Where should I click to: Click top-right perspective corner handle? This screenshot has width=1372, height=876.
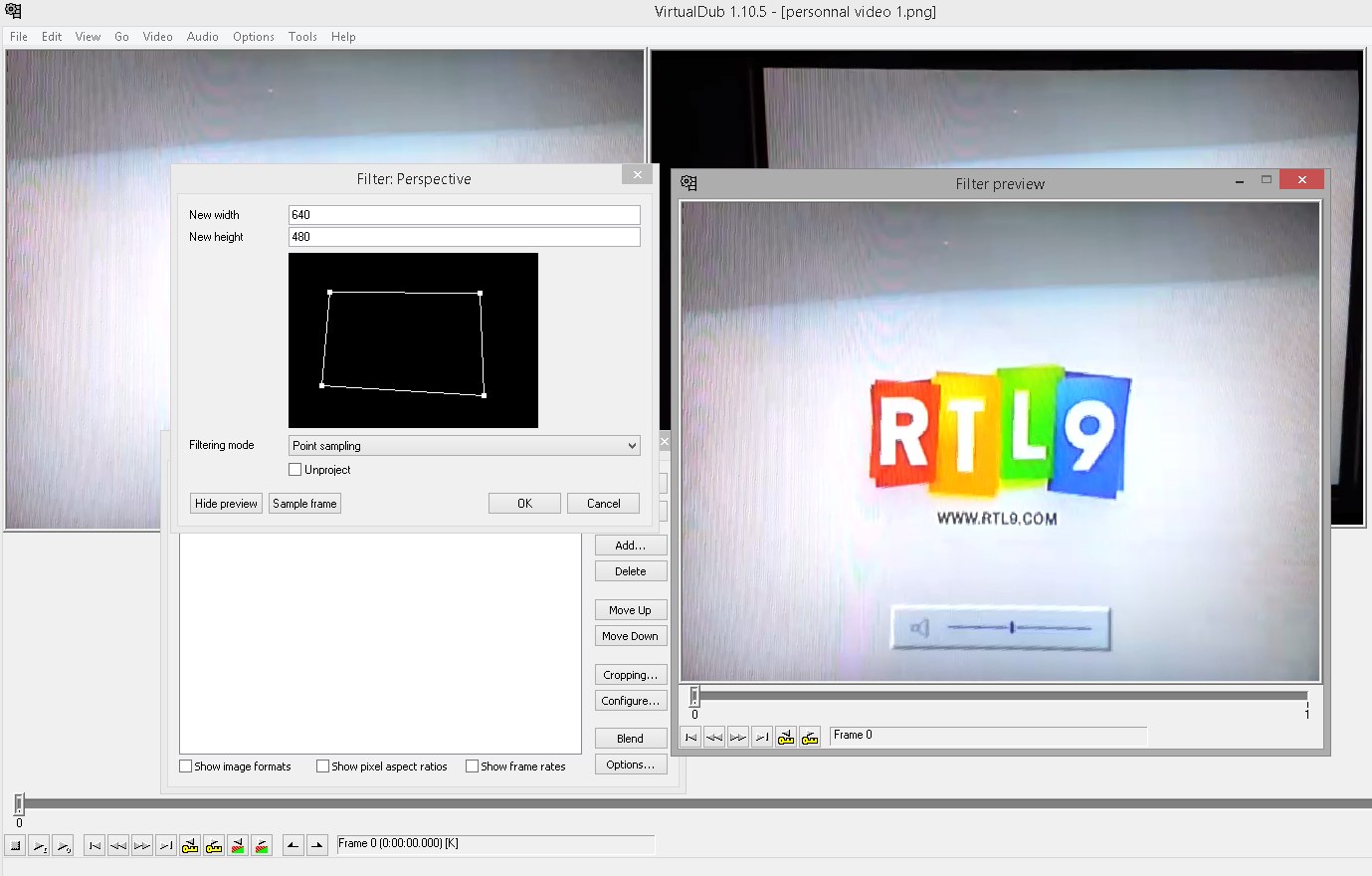(481, 294)
